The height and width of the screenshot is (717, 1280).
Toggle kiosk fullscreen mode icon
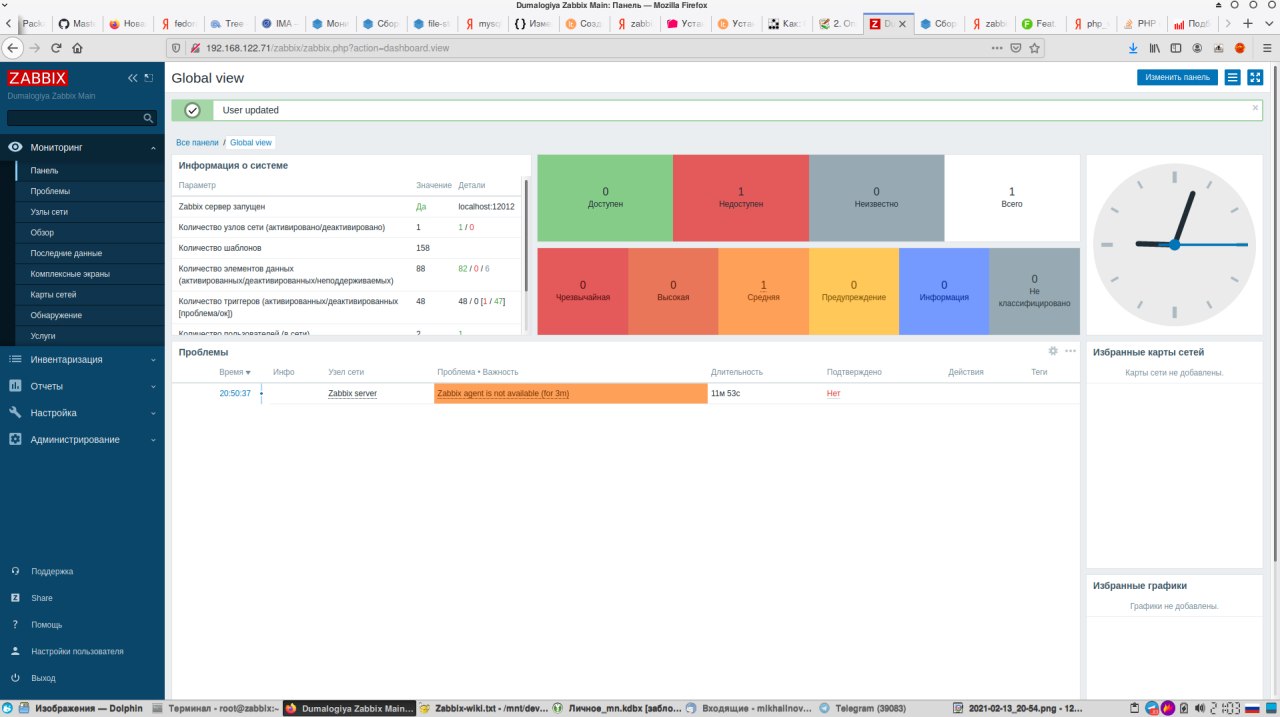coord(1255,77)
